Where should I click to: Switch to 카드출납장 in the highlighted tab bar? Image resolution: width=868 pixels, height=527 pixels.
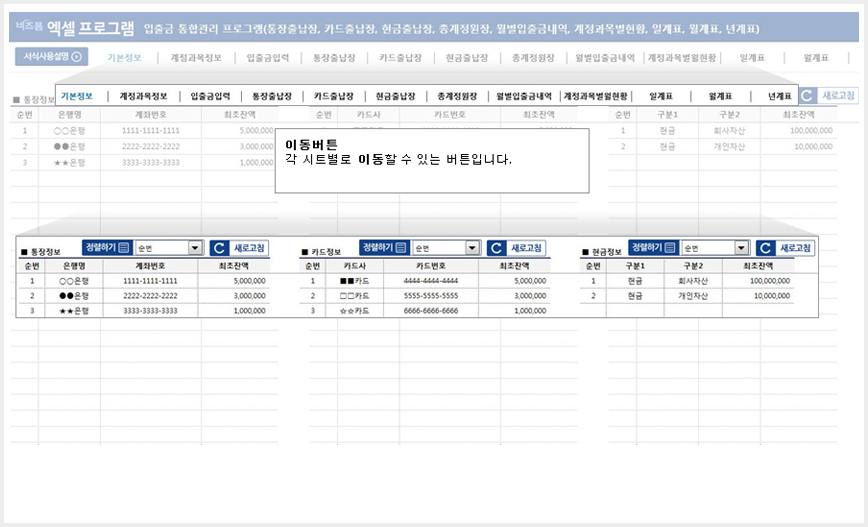tap(334, 96)
